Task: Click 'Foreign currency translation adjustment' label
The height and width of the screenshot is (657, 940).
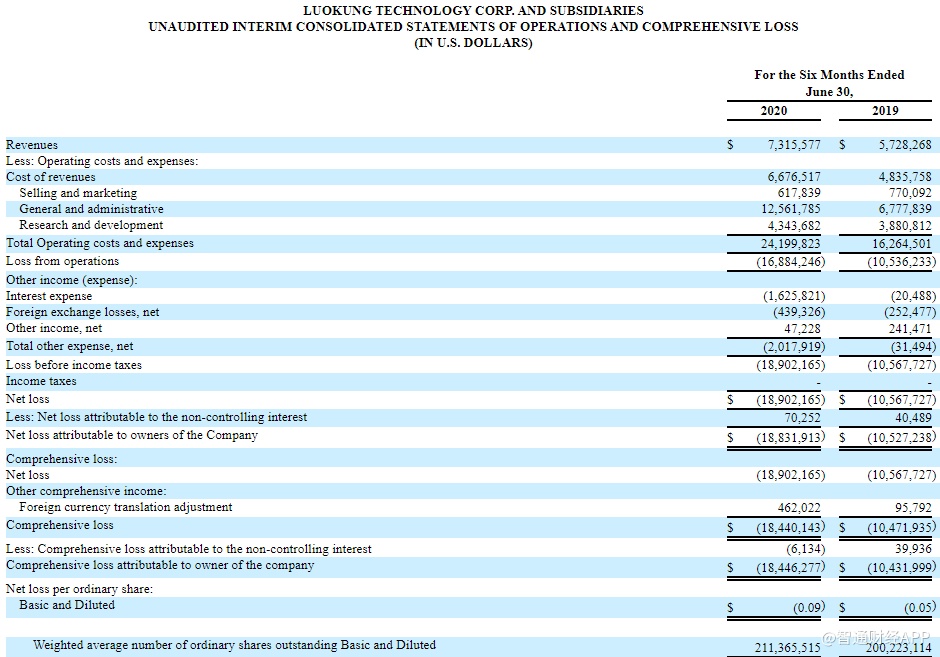Action: click(126, 507)
